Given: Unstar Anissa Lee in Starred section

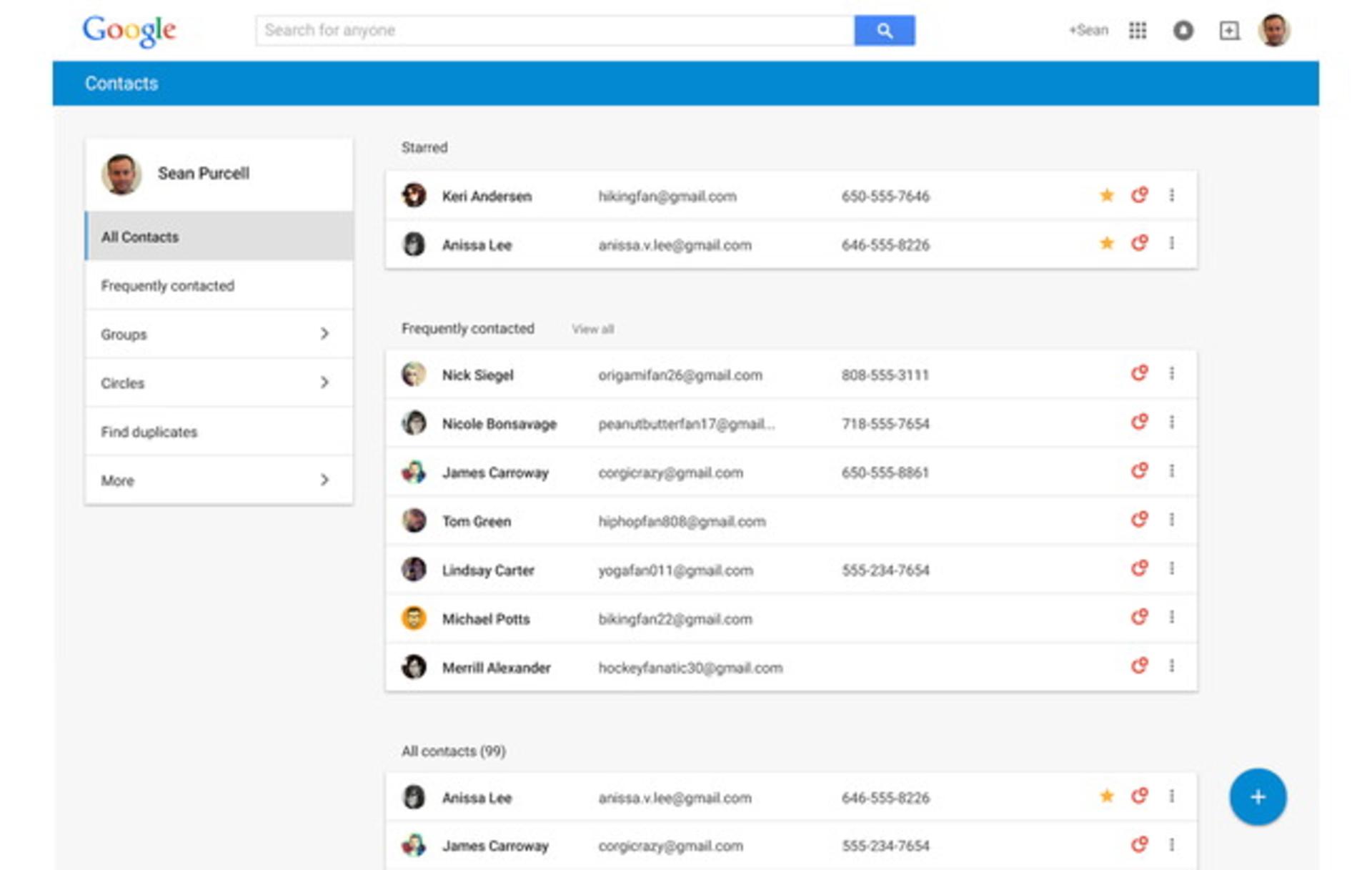Looking at the screenshot, I should click(x=1107, y=243).
